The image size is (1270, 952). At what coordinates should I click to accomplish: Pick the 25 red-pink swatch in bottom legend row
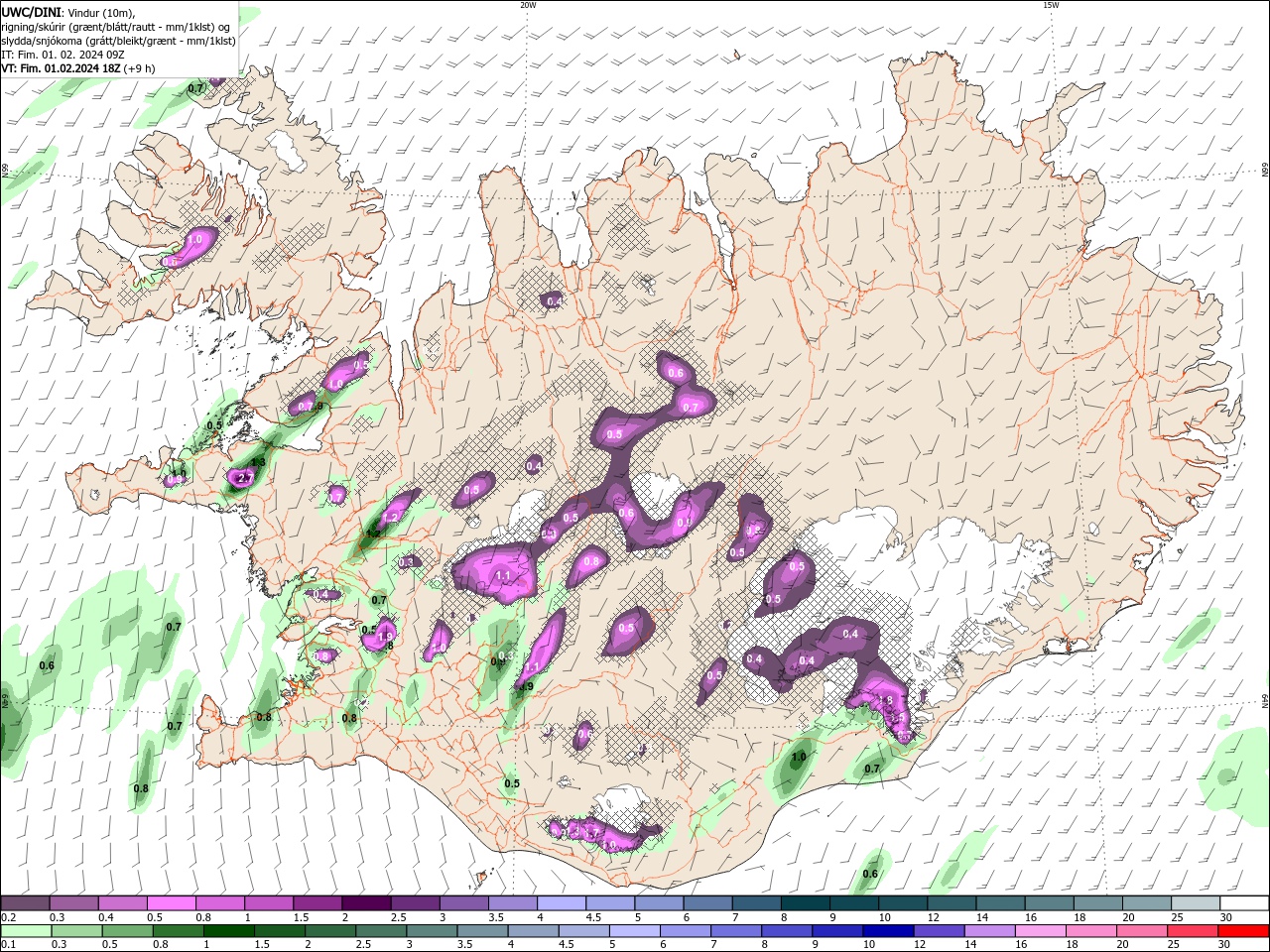pos(1193,931)
